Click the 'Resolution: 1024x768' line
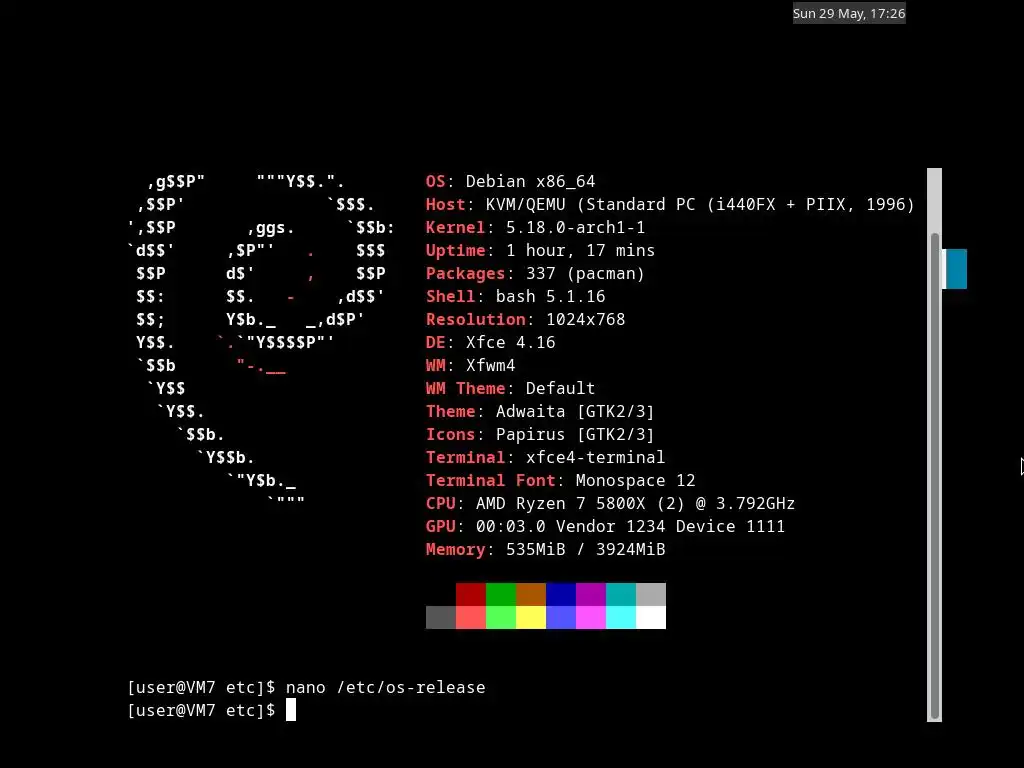The image size is (1024, 768). [x=526, y=319]
